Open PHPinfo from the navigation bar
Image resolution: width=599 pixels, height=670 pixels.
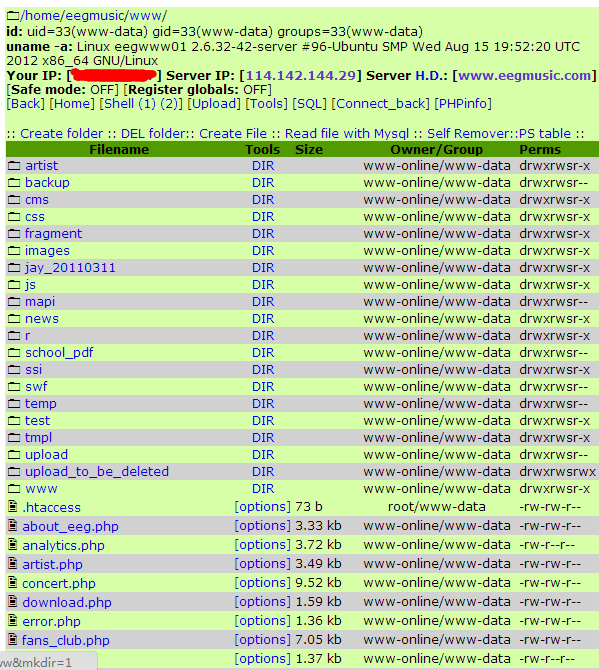pos(463,104)
